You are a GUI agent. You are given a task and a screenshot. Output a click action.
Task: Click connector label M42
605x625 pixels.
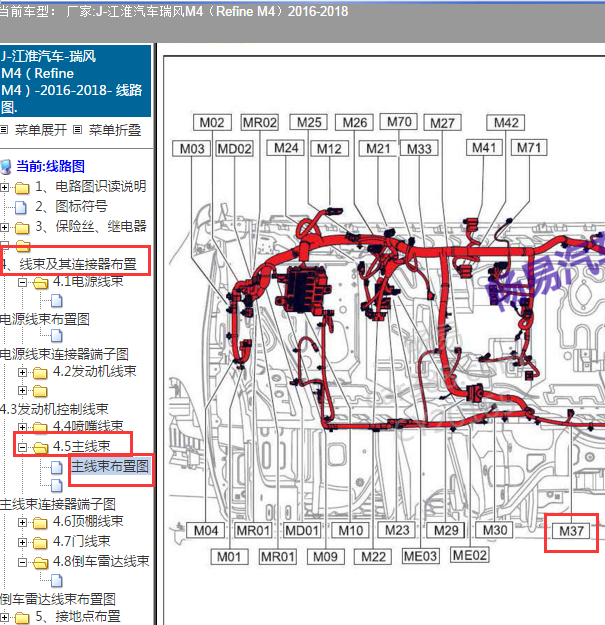506,122
